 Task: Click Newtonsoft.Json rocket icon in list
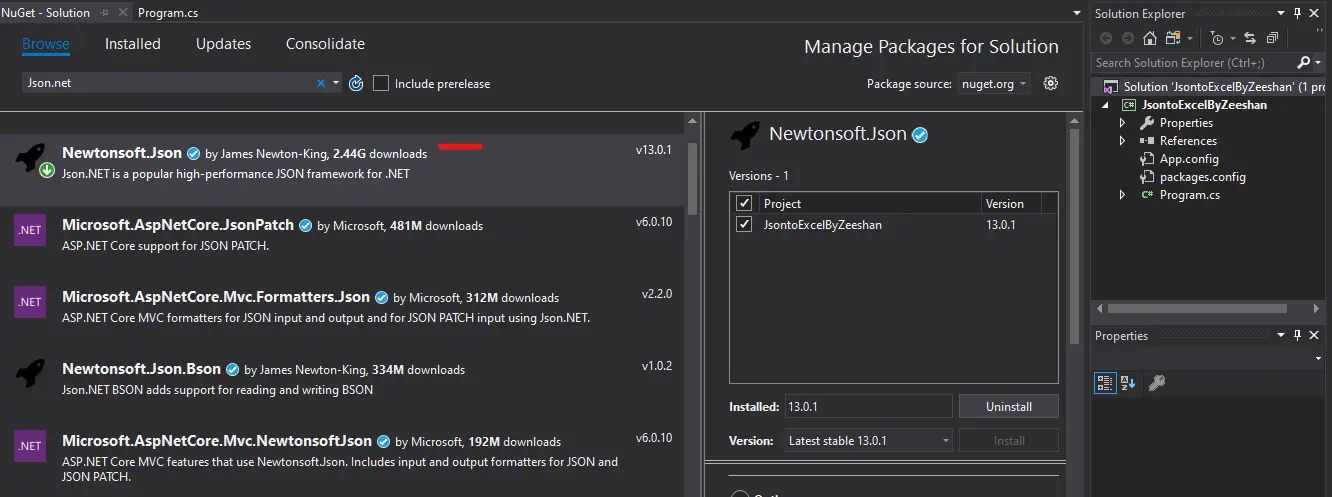point(29,159)
